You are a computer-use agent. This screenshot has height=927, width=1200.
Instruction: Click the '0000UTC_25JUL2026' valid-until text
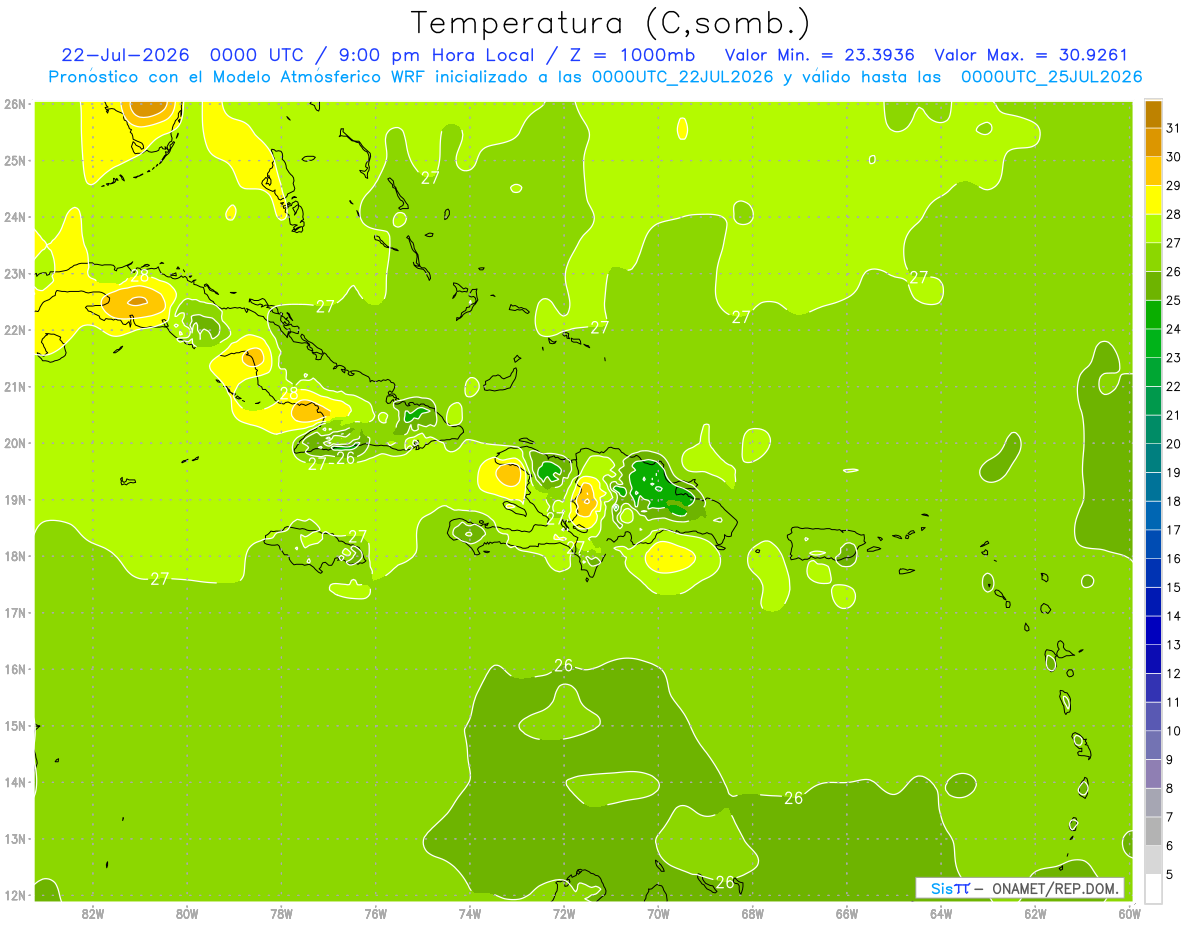pos(1051,76)
